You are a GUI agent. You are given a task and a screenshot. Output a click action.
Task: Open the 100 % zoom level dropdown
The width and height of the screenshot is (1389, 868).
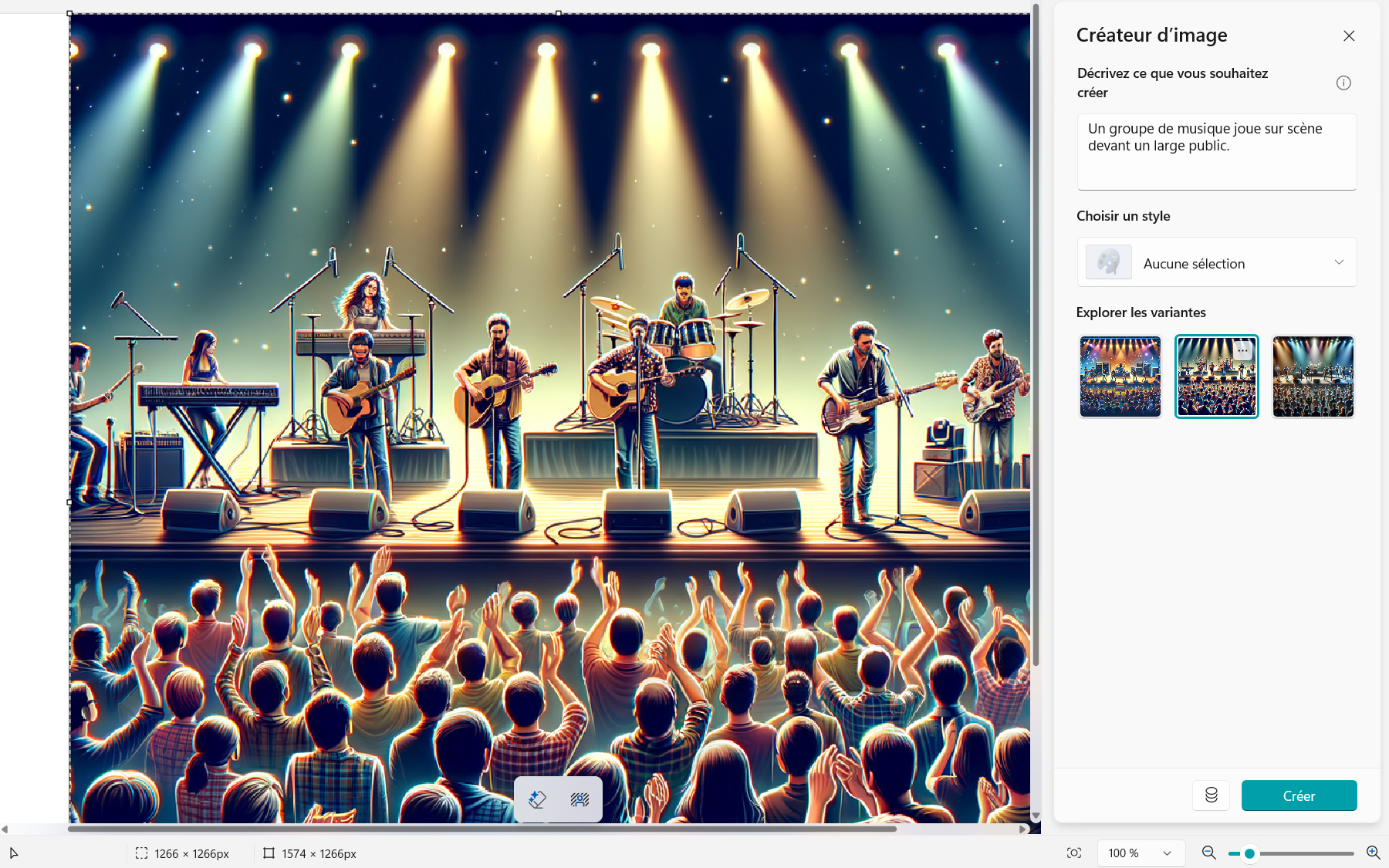1141,853
